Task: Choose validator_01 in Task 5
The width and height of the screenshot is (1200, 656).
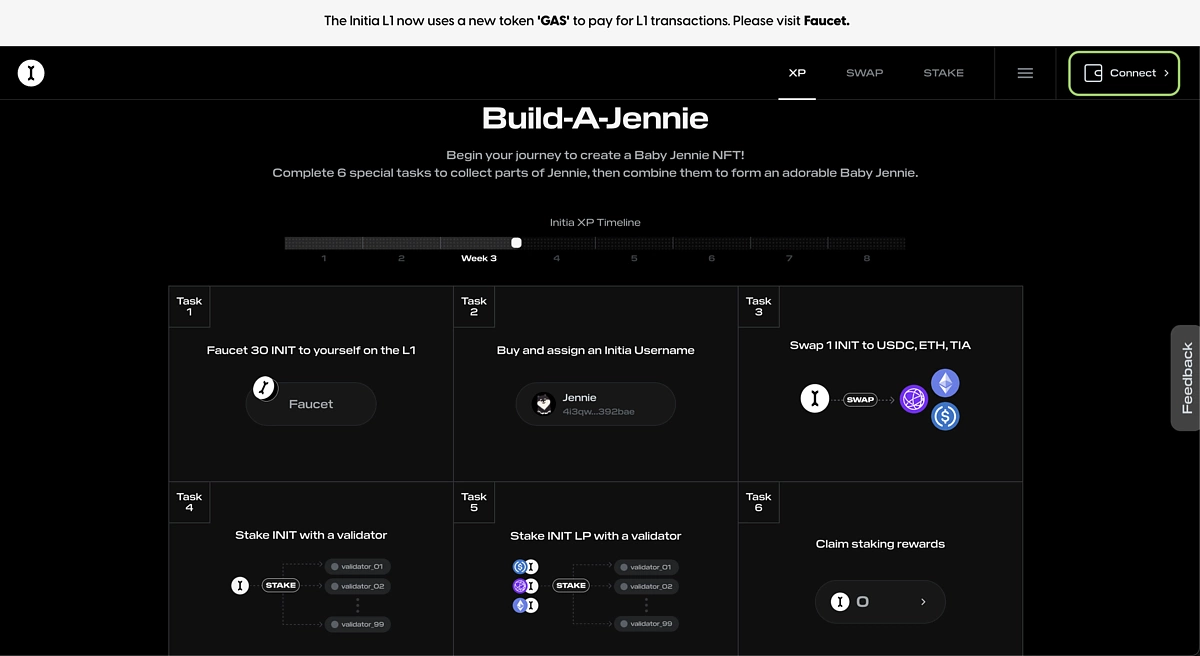Action: (x=647, y=566)
